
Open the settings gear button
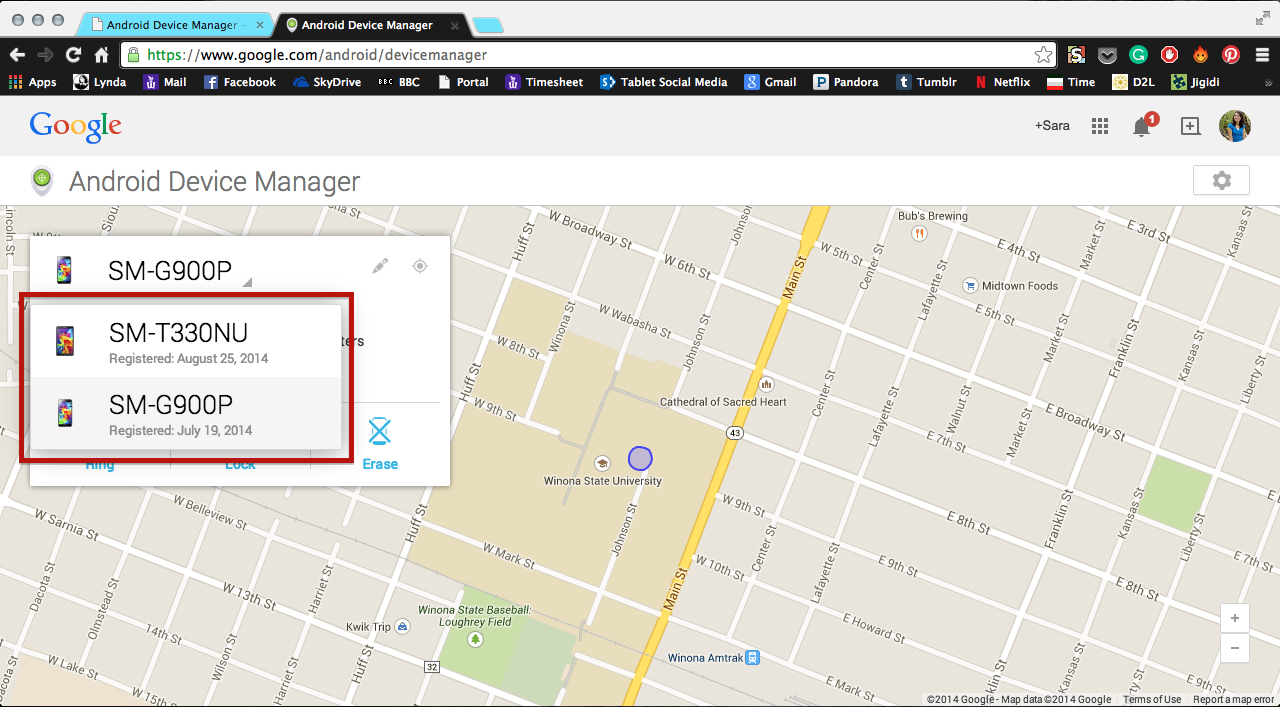pyautogui.click(x=1221, y=181)
